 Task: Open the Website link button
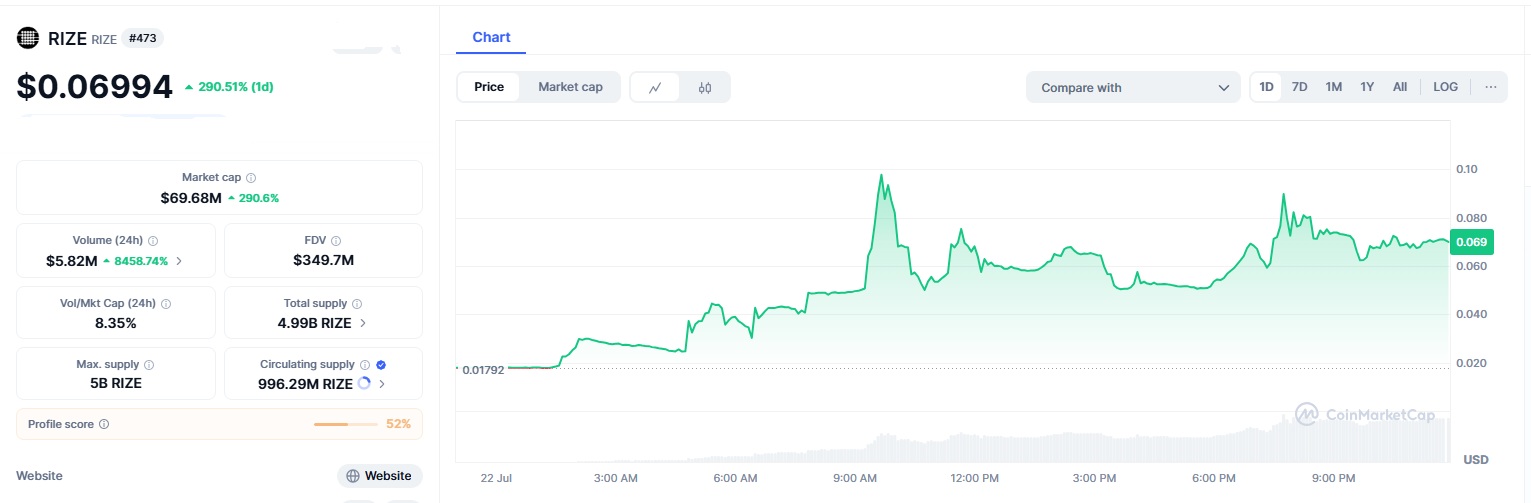[379, 476]
